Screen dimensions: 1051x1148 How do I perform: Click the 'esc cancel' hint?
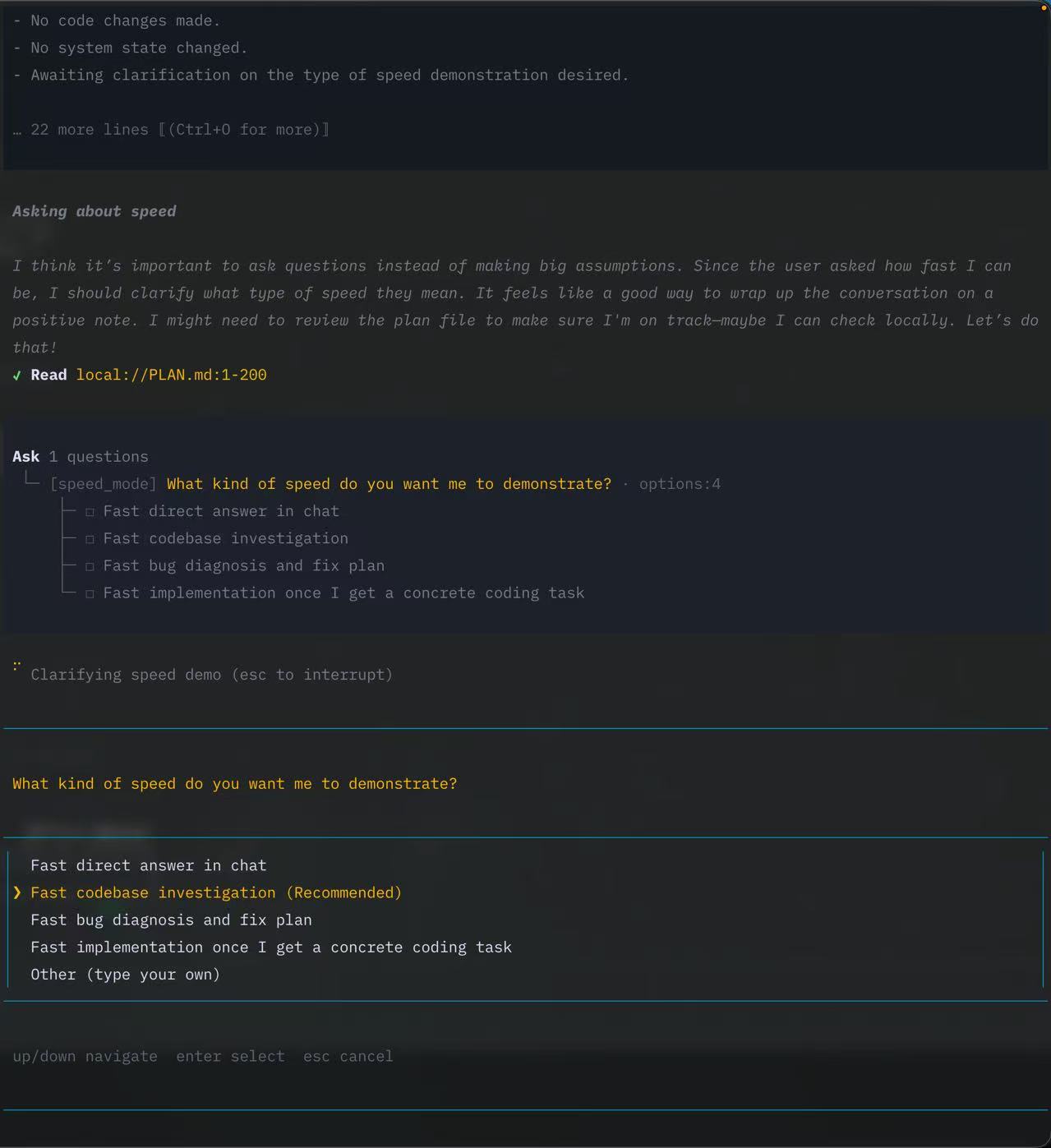[348, 1056]
